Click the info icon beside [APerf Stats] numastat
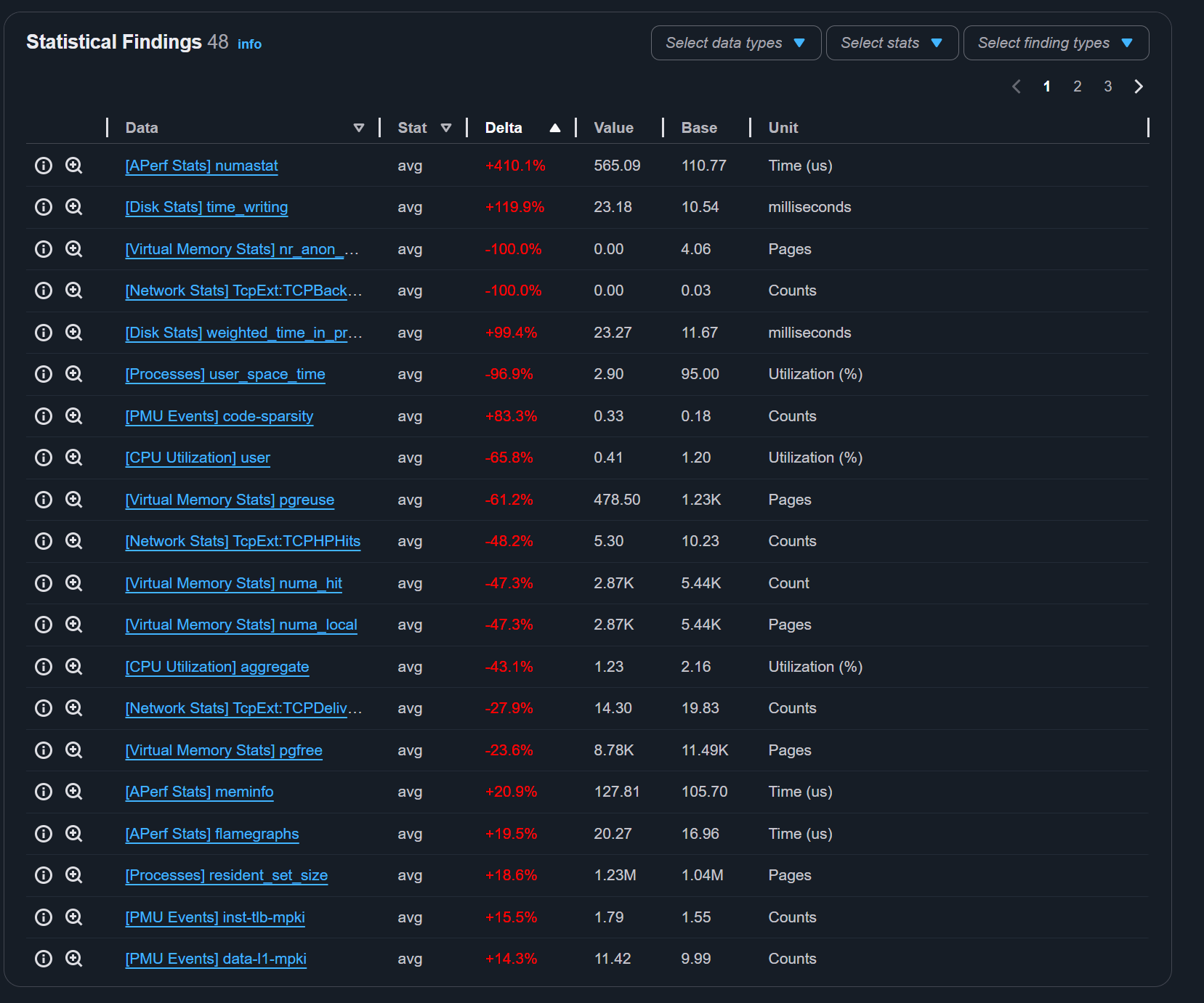1204x1003 pixels. (x=43, y=166)
